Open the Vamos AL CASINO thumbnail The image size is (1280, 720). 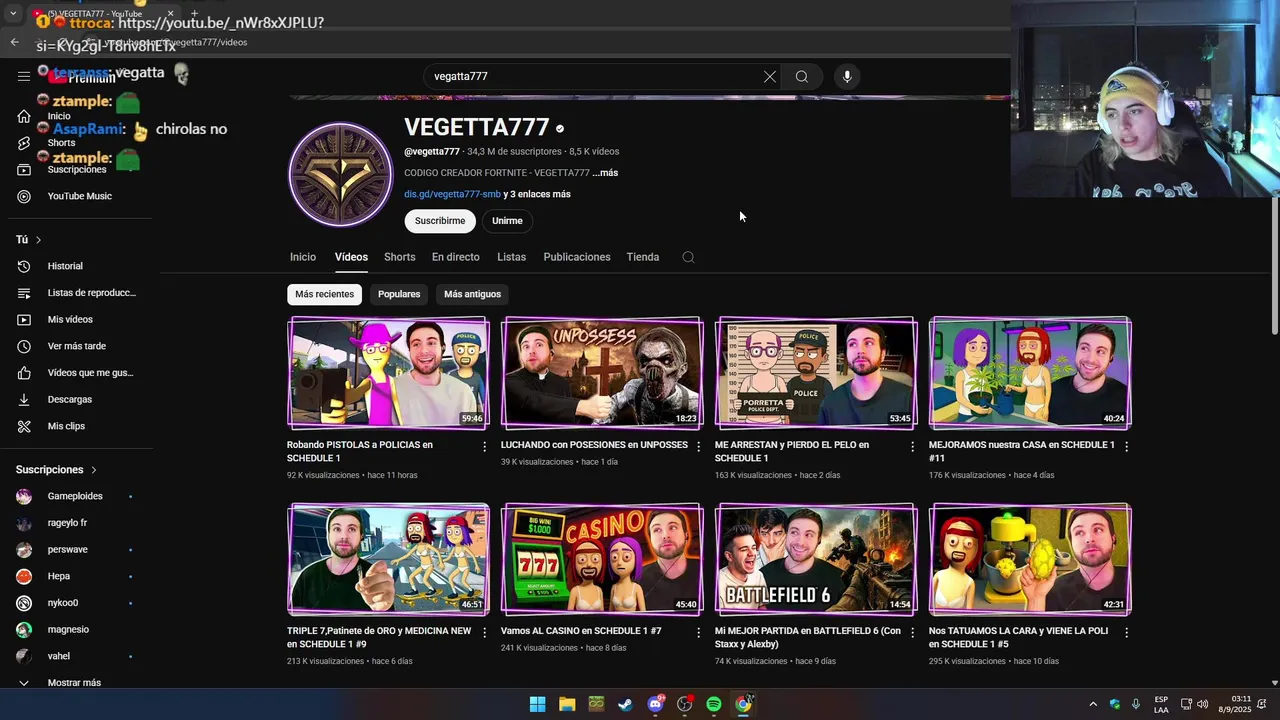[x=602, y=559]
